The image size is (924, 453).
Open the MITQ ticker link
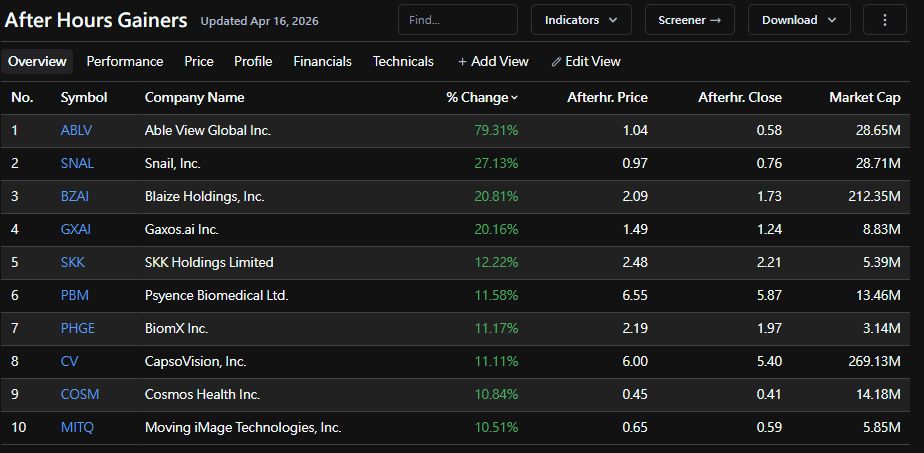pos(77,427)
